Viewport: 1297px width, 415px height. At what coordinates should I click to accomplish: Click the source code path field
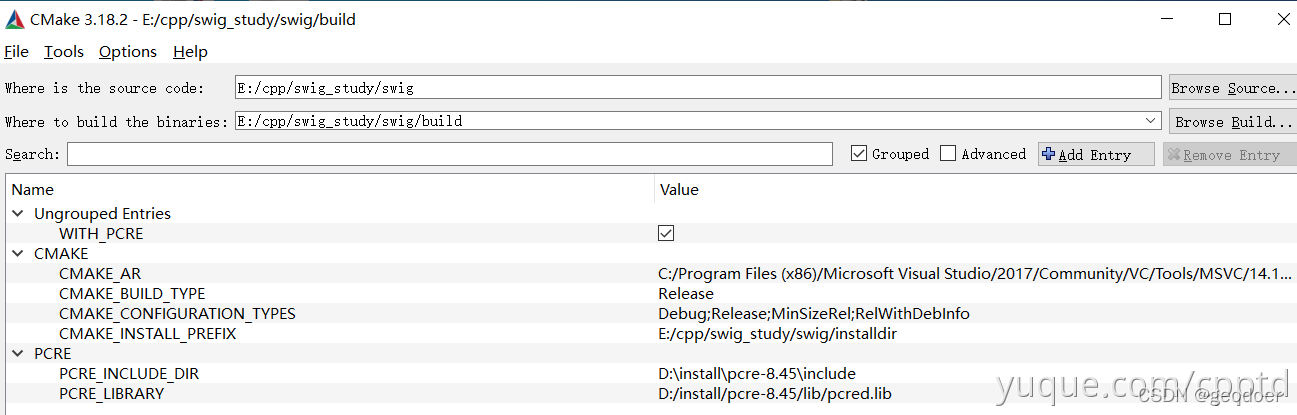698,88
